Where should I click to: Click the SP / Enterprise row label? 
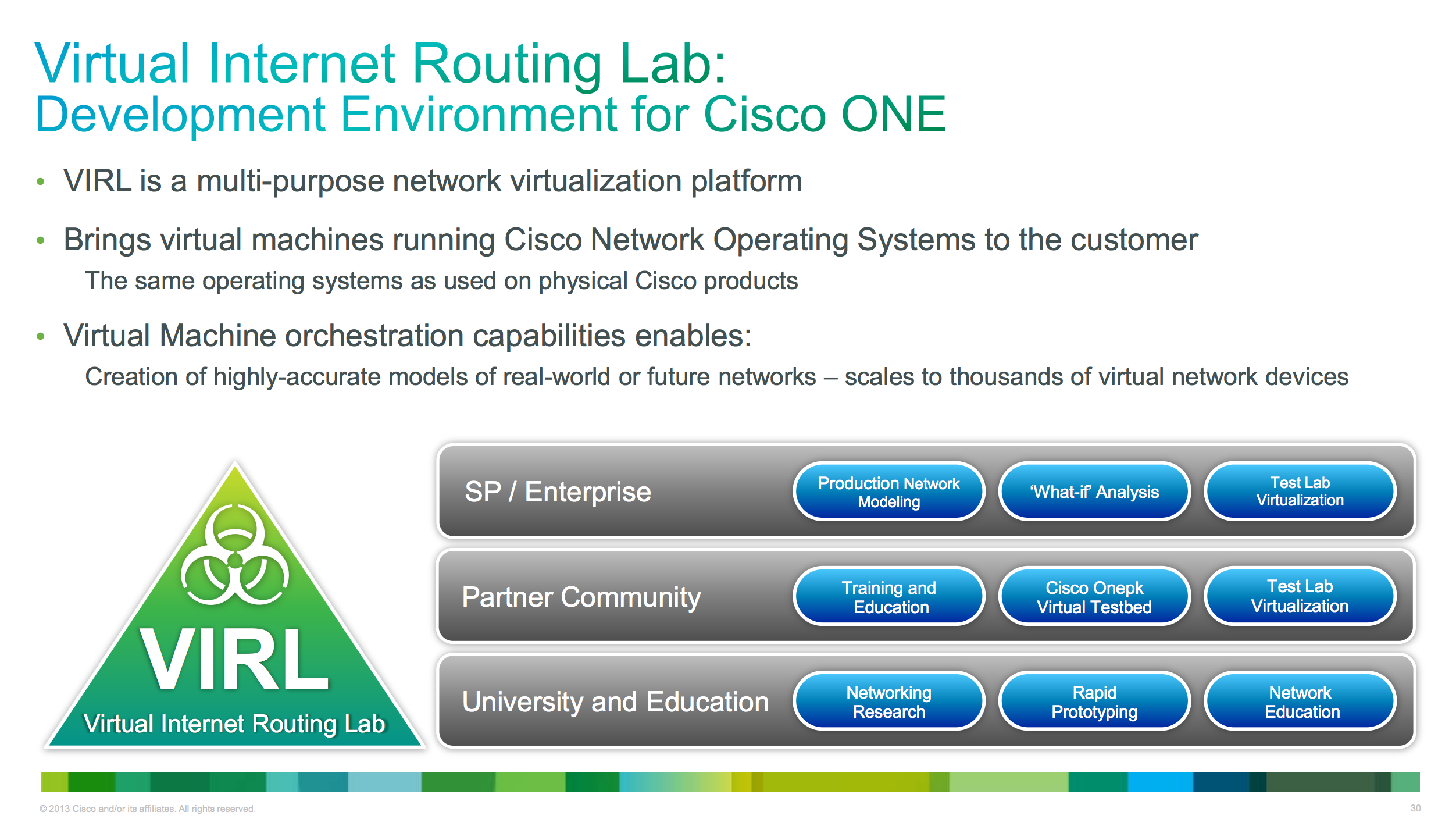(x=558, y=492)
